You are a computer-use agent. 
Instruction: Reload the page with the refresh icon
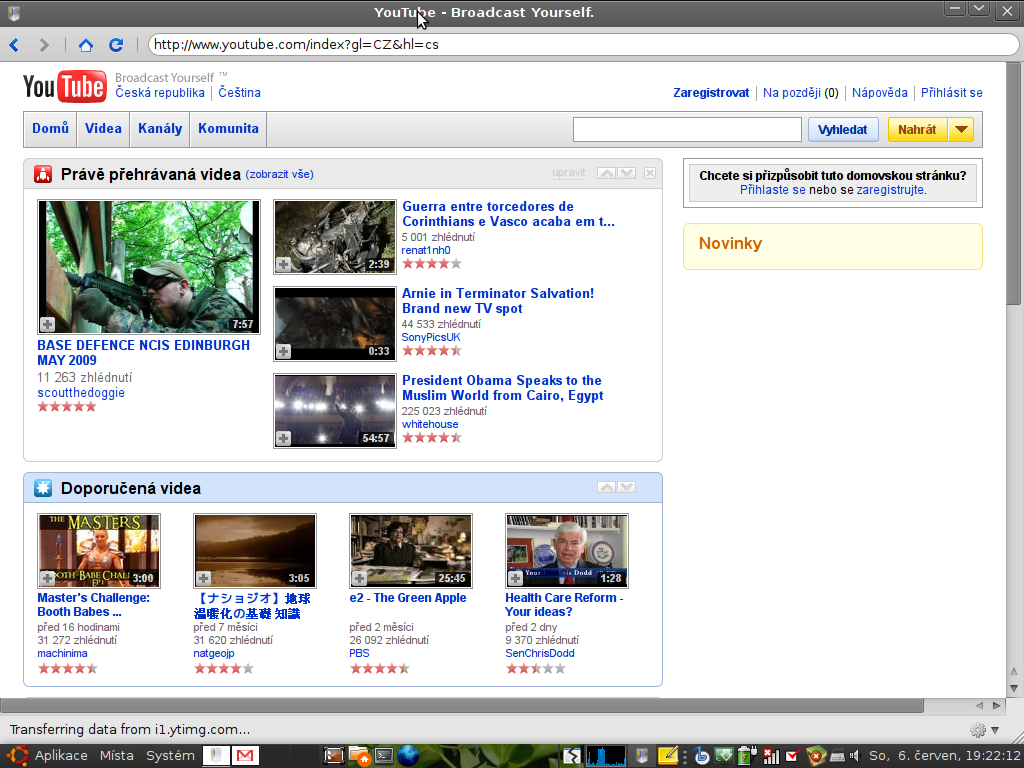coord(116,44)
